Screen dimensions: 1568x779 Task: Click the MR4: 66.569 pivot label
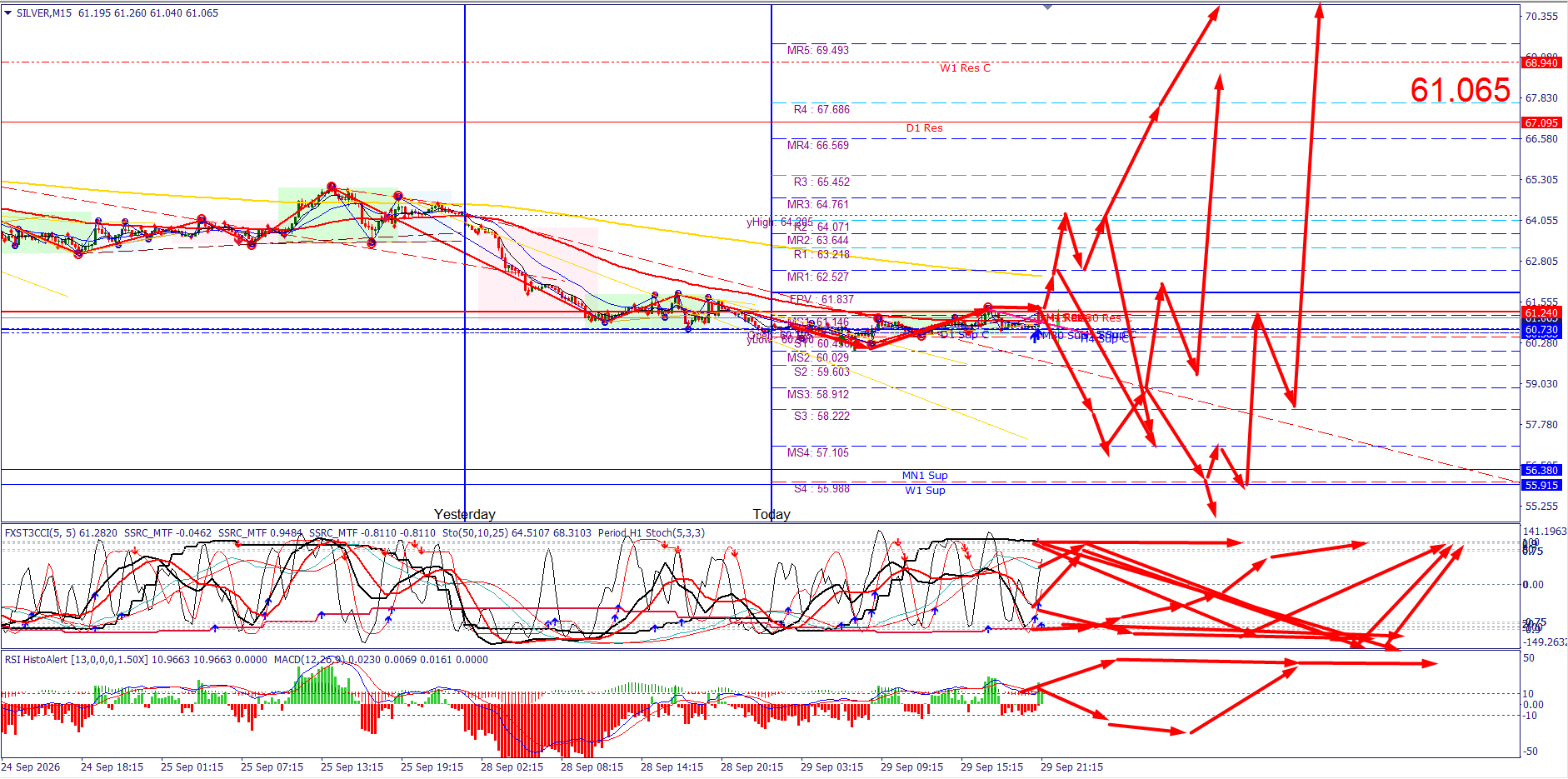818,146
